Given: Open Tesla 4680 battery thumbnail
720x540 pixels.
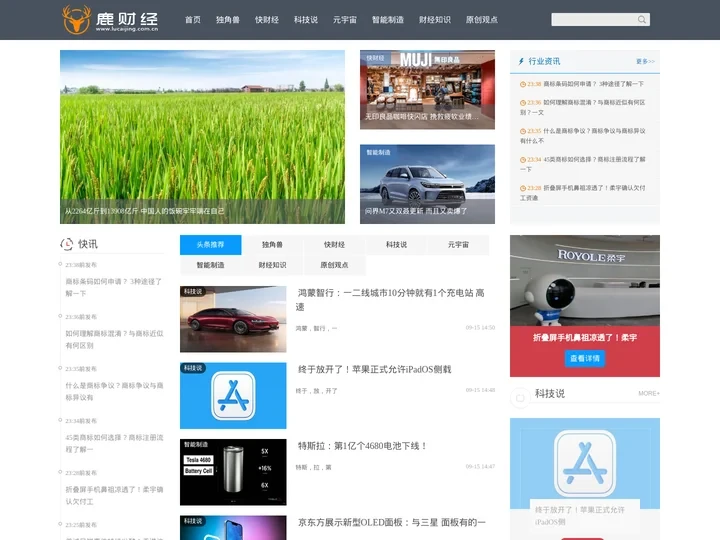Looking at the screenshot, I should pyautogui.click(x=233, y=472).
